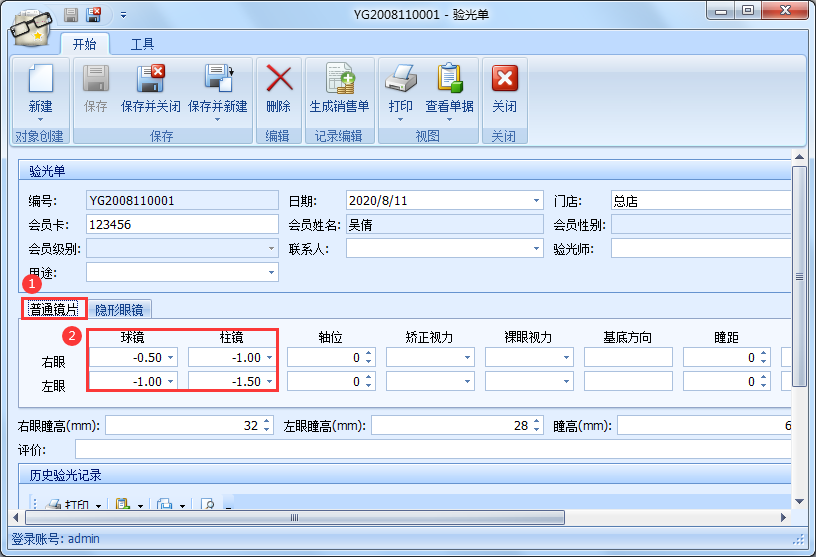The width and height of the screenshot is (816, 557).
Task: Open the 日期 date dropdown
Action: click(537, 200)
